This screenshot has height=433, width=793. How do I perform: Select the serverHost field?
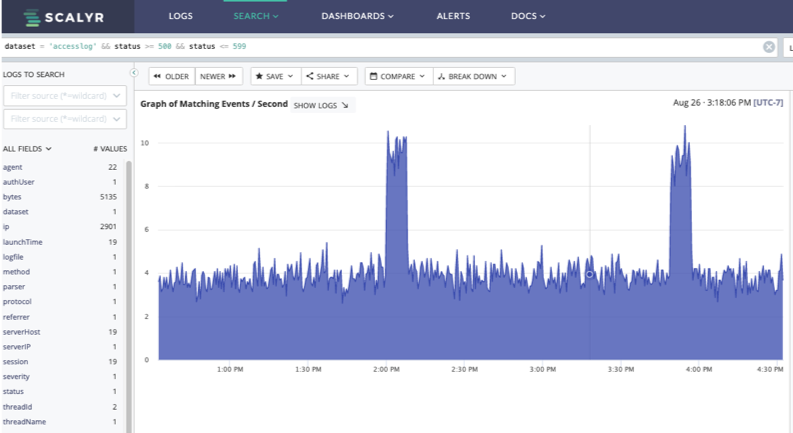coord(22,331)
